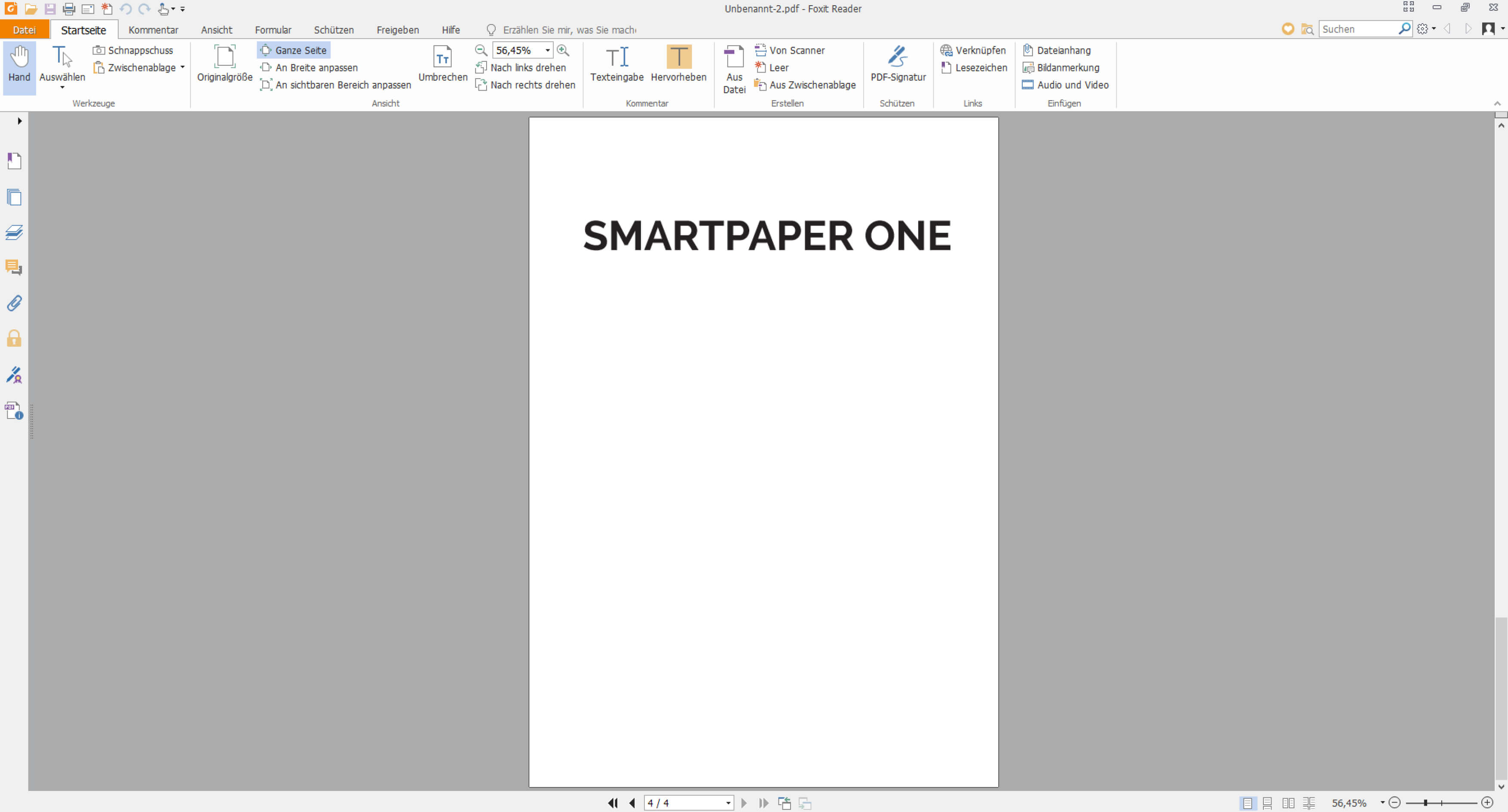Open the attachments paperclip panel
This screenshot has height=812, width=1508.
14,303
